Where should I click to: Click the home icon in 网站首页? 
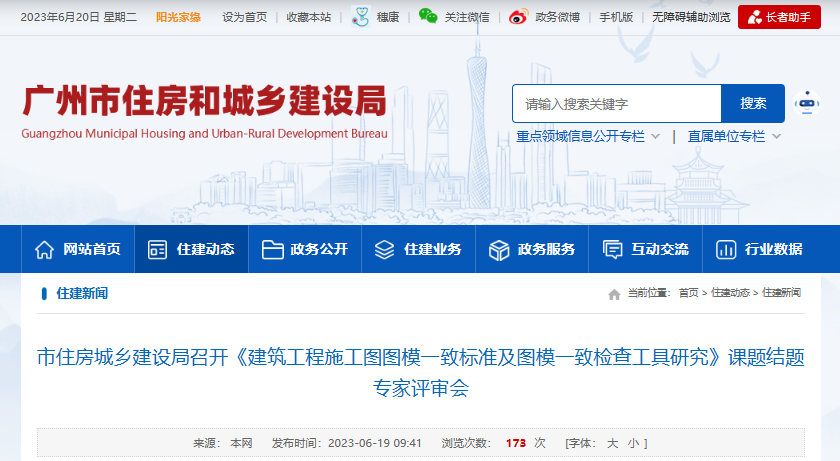44,249
